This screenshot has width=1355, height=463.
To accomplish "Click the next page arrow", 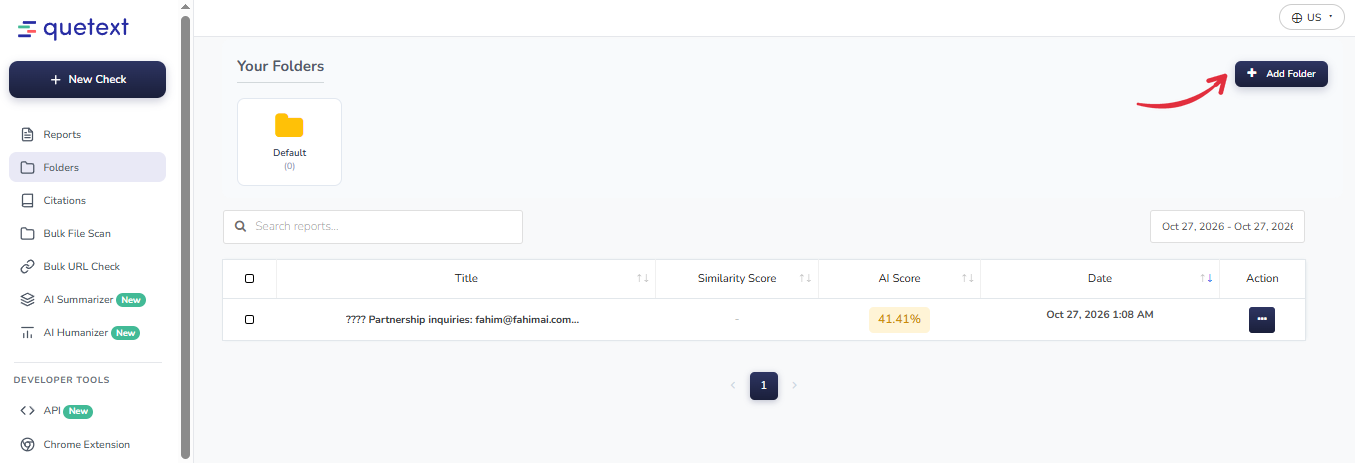I will coord(795,385).
